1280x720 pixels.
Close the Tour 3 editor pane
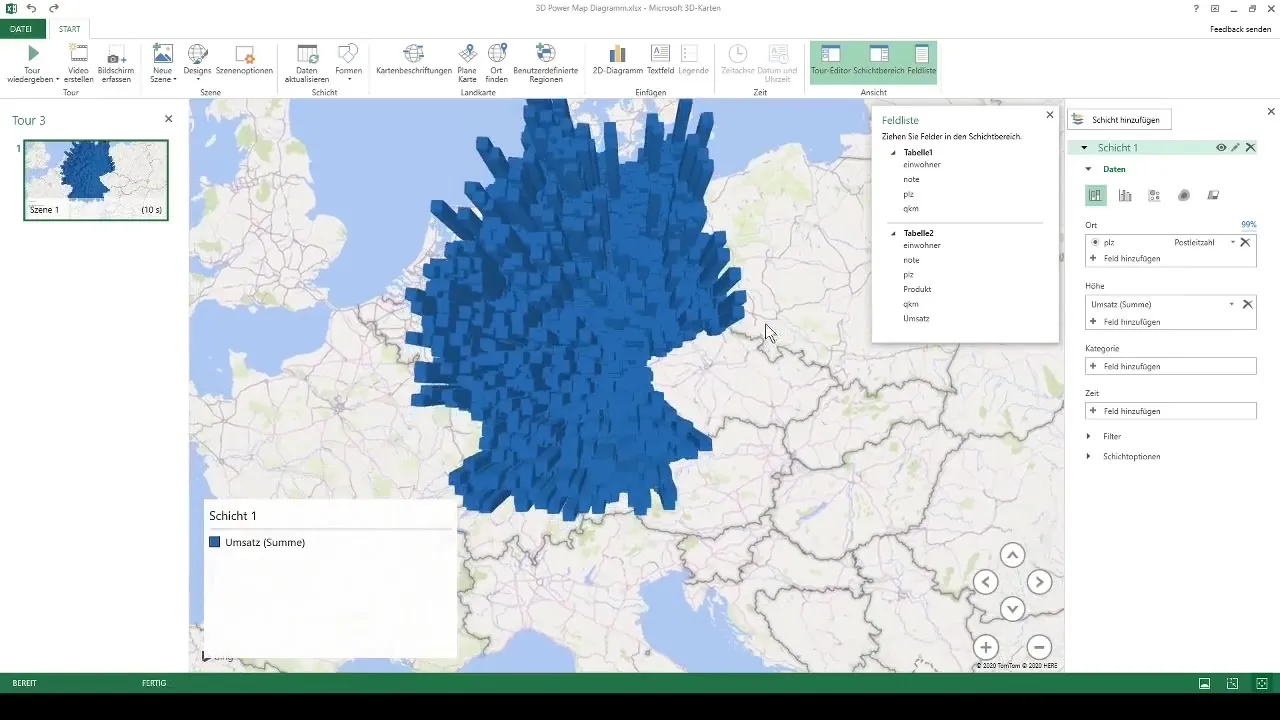(168, 119)
